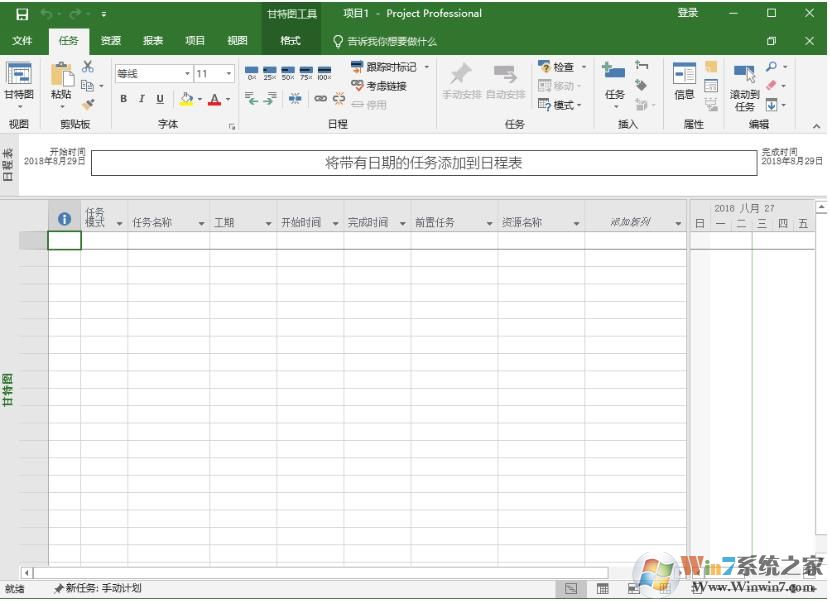The height and width of the screenshot is (601, 830).
Task: Toggle Underline formatting
Action: click(x=158, y=98)
